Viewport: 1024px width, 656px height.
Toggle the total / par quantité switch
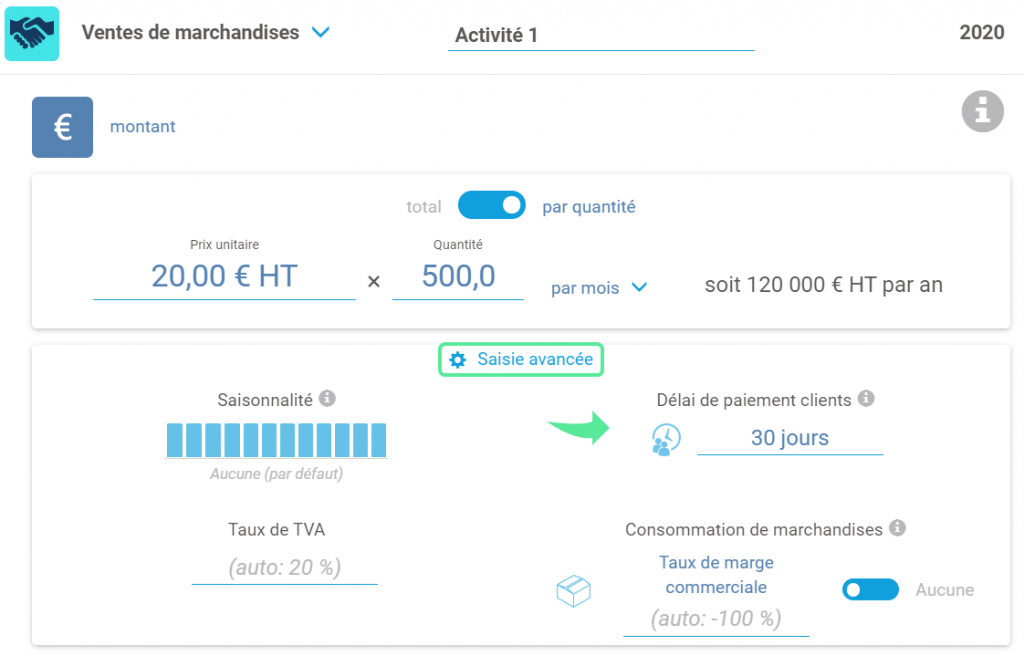[x=492, y=205]
